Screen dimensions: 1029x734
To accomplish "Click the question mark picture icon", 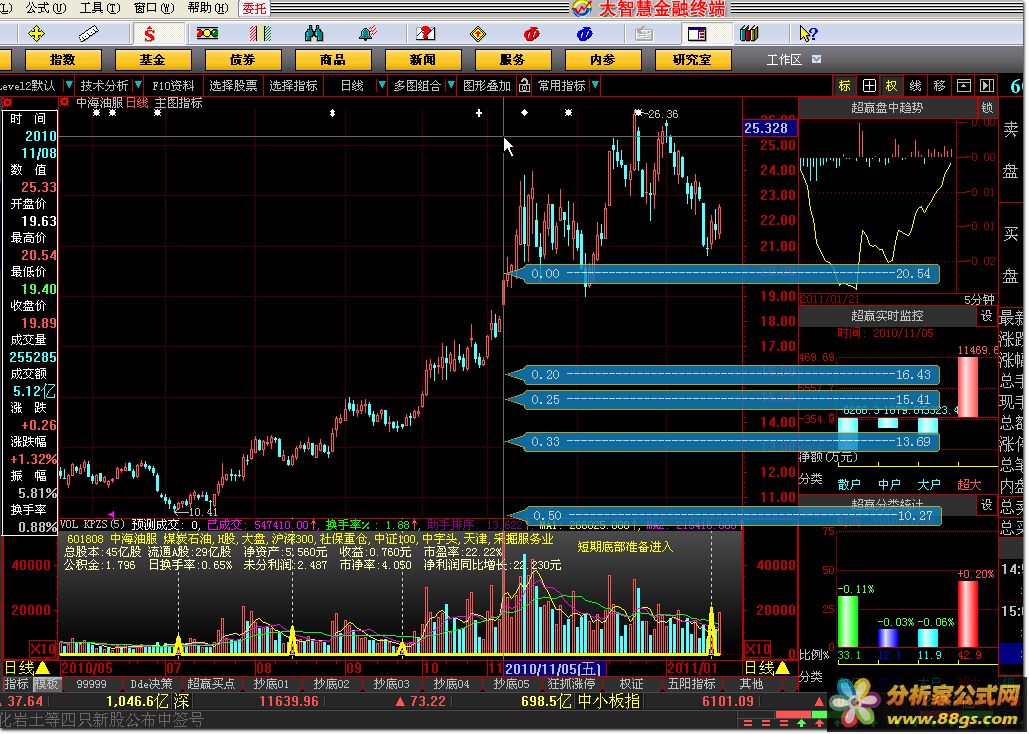I will (x=425, y=33).
